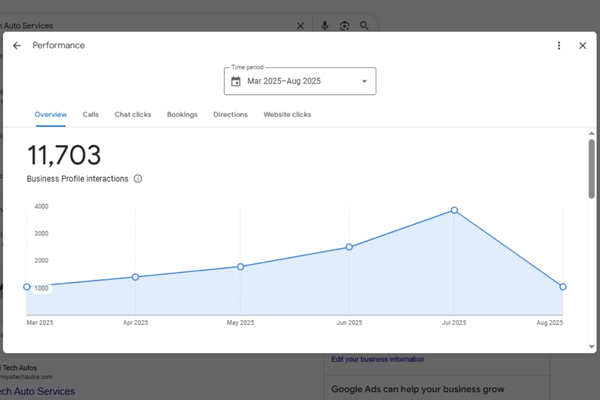Screen dimensions: 600x400
Task: Open the Bookings tab
Action: pyautogui.click(x=182, y=115)
